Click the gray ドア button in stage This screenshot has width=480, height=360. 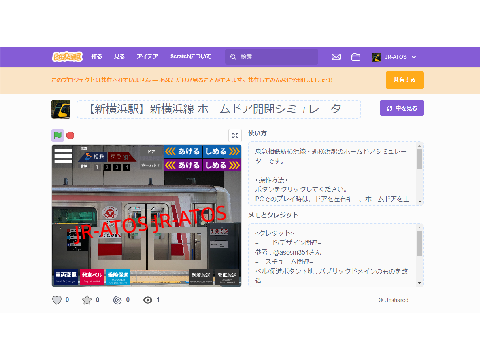[151, 152]
